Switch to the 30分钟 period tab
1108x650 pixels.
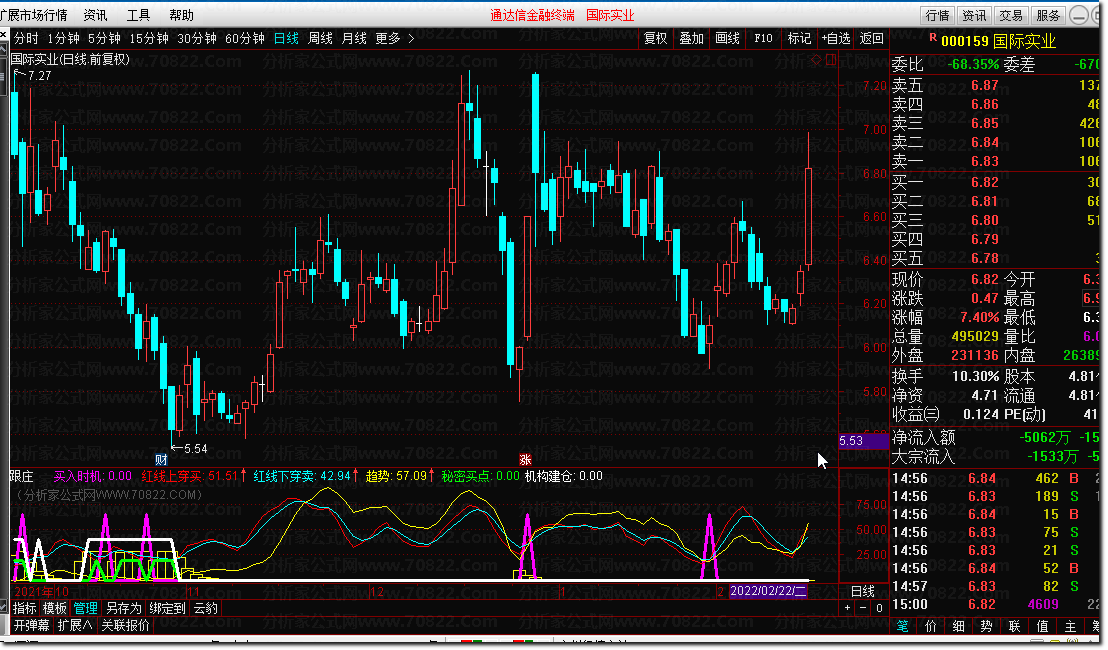(x=196, y=38)
